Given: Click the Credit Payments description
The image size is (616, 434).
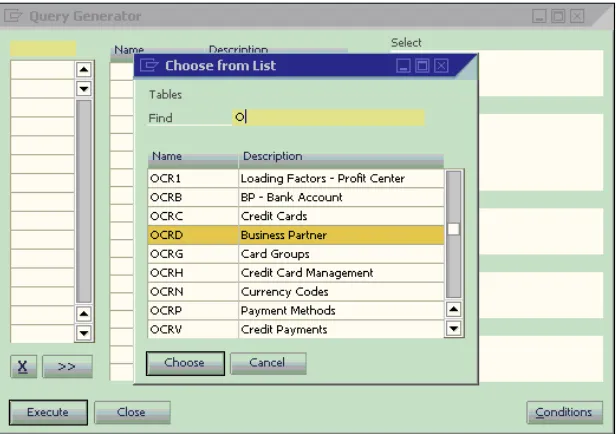Looking at the screenshot, I should pos(284,330).
